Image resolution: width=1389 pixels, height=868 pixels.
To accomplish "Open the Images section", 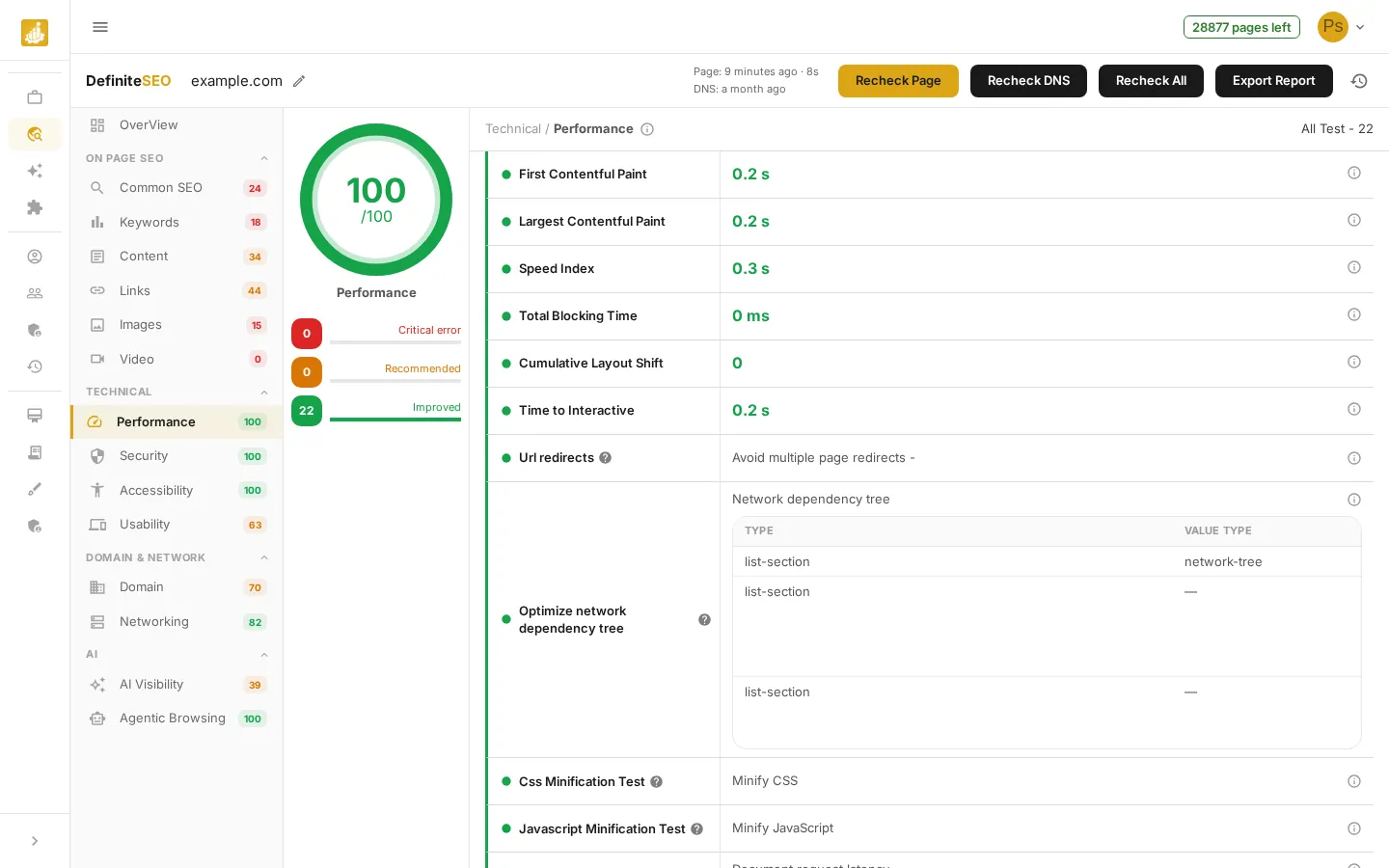I will 177,325.
